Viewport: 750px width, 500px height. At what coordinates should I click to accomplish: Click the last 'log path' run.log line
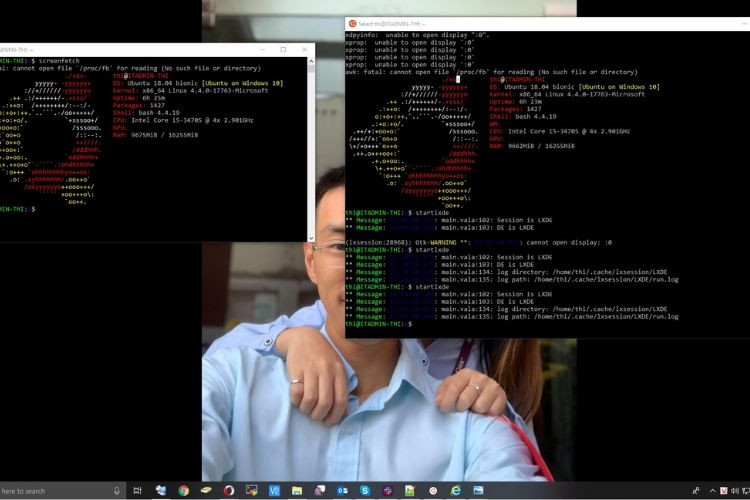tap(512, 316)
